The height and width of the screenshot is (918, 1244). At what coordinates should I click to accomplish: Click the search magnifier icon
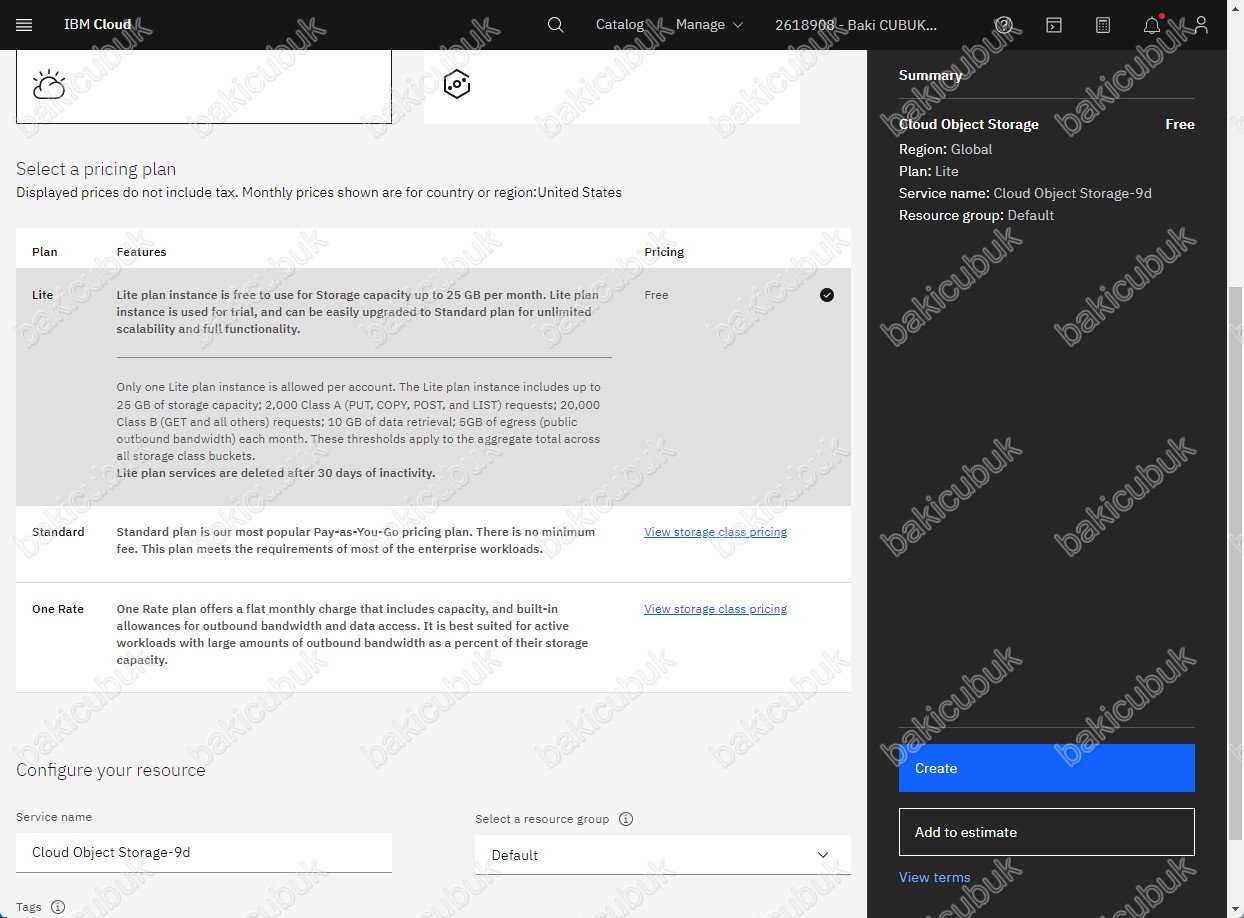(556, 24)
